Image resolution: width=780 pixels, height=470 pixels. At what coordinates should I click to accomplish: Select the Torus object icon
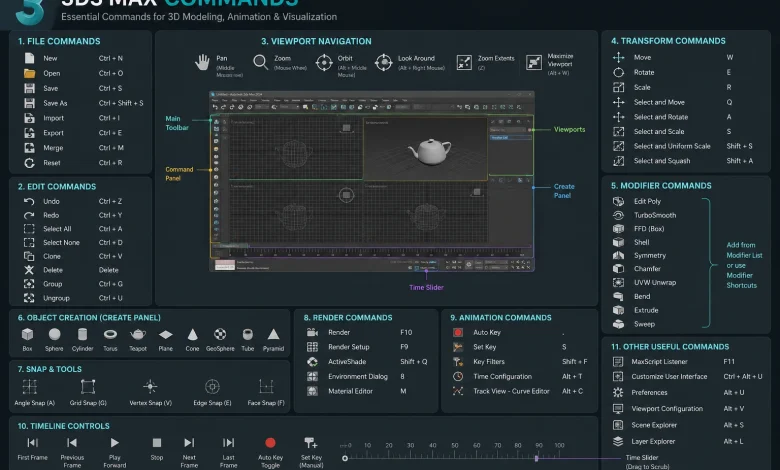click(x=110, y=334)
